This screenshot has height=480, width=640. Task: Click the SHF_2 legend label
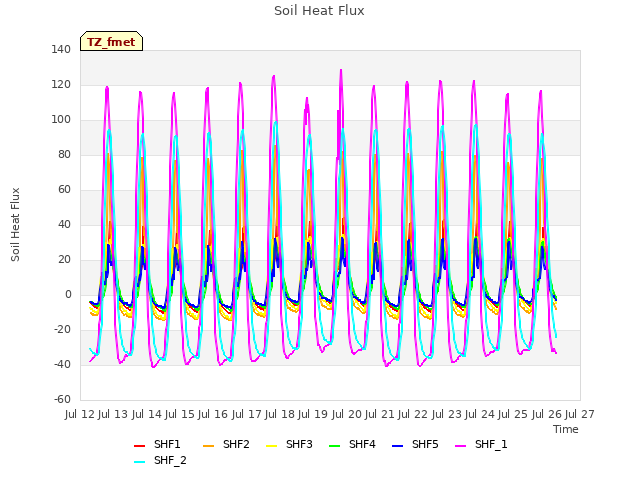tap(170, 460)
